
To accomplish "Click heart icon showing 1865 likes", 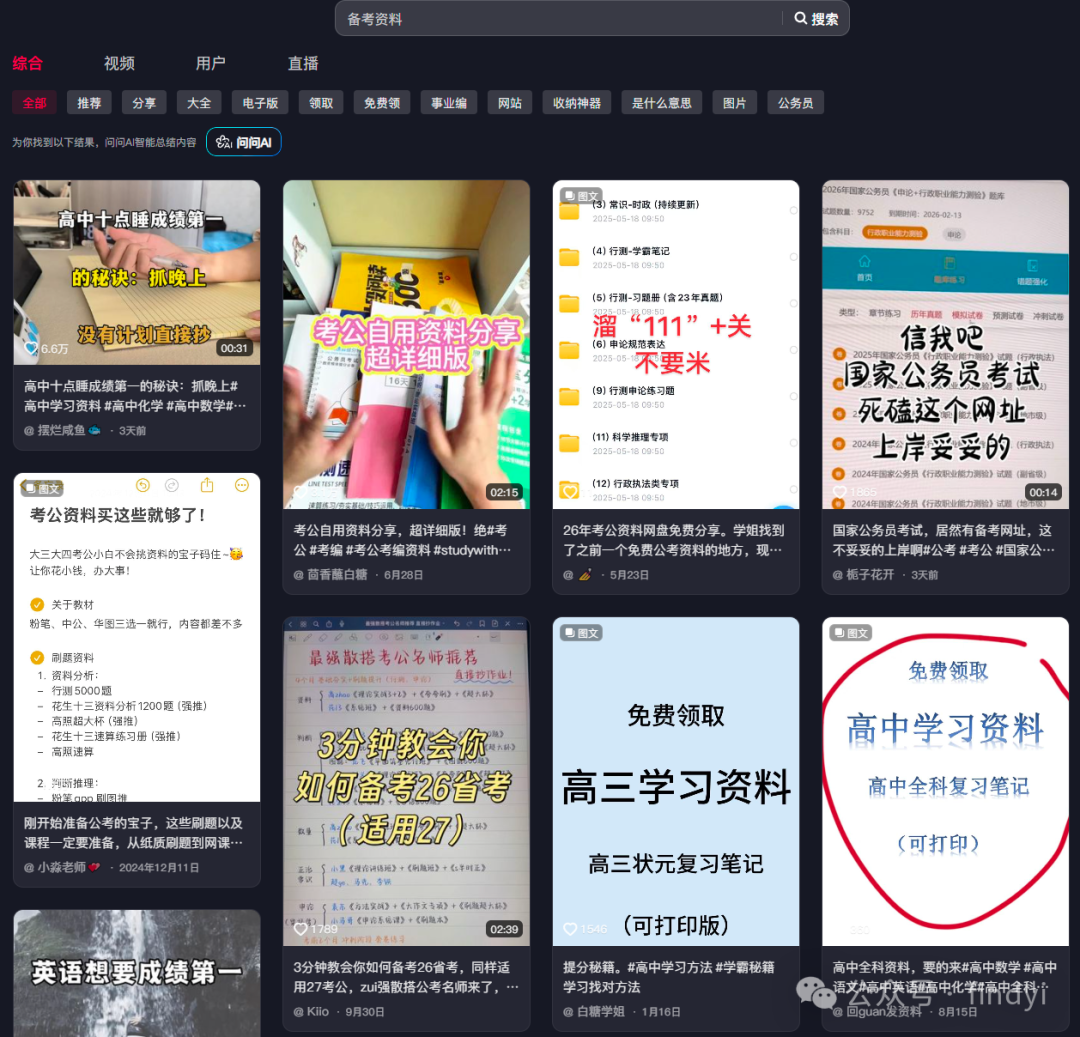I will coord(840,492).
